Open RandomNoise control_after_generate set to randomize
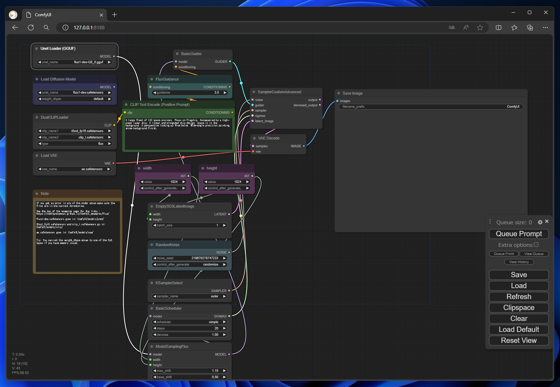Screen dimensions: 560x387 (190, 265)
